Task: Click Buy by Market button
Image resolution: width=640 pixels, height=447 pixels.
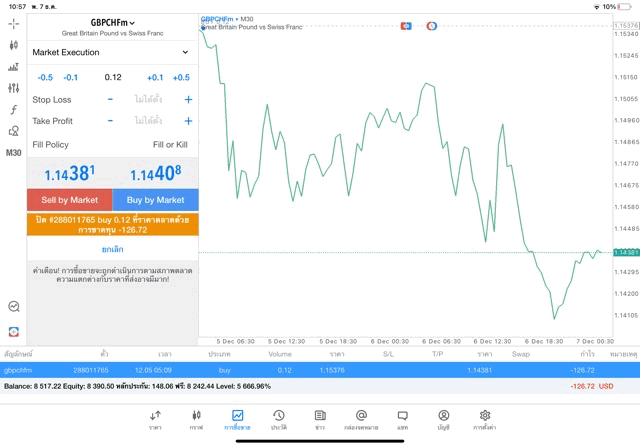Action: [156, 200]
